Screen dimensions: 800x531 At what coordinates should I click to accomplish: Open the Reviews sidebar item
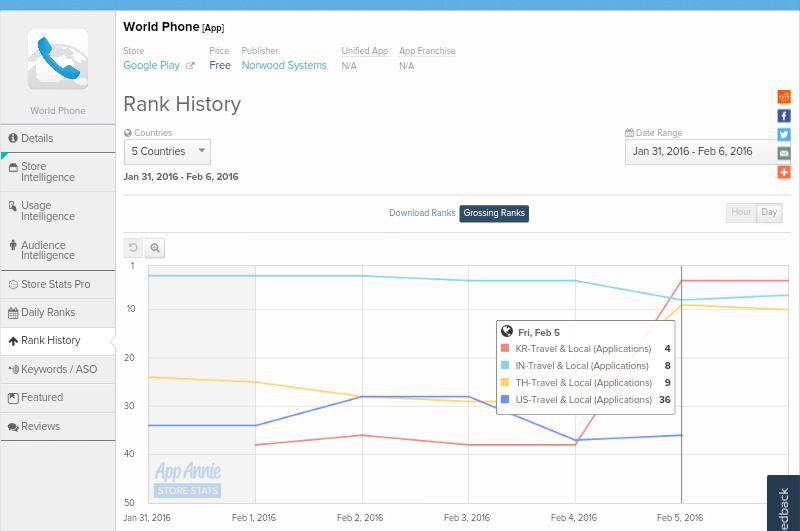pyautogui.click(x=40, y=426)
